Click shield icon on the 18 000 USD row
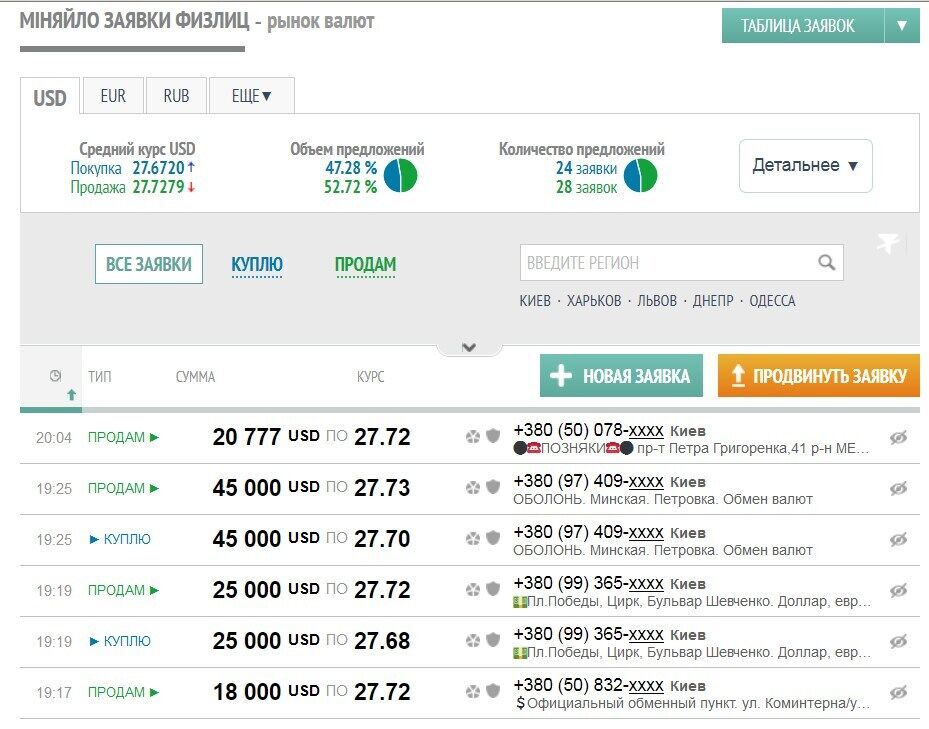This screenshot has height=729, width=929. click(493, 692)
